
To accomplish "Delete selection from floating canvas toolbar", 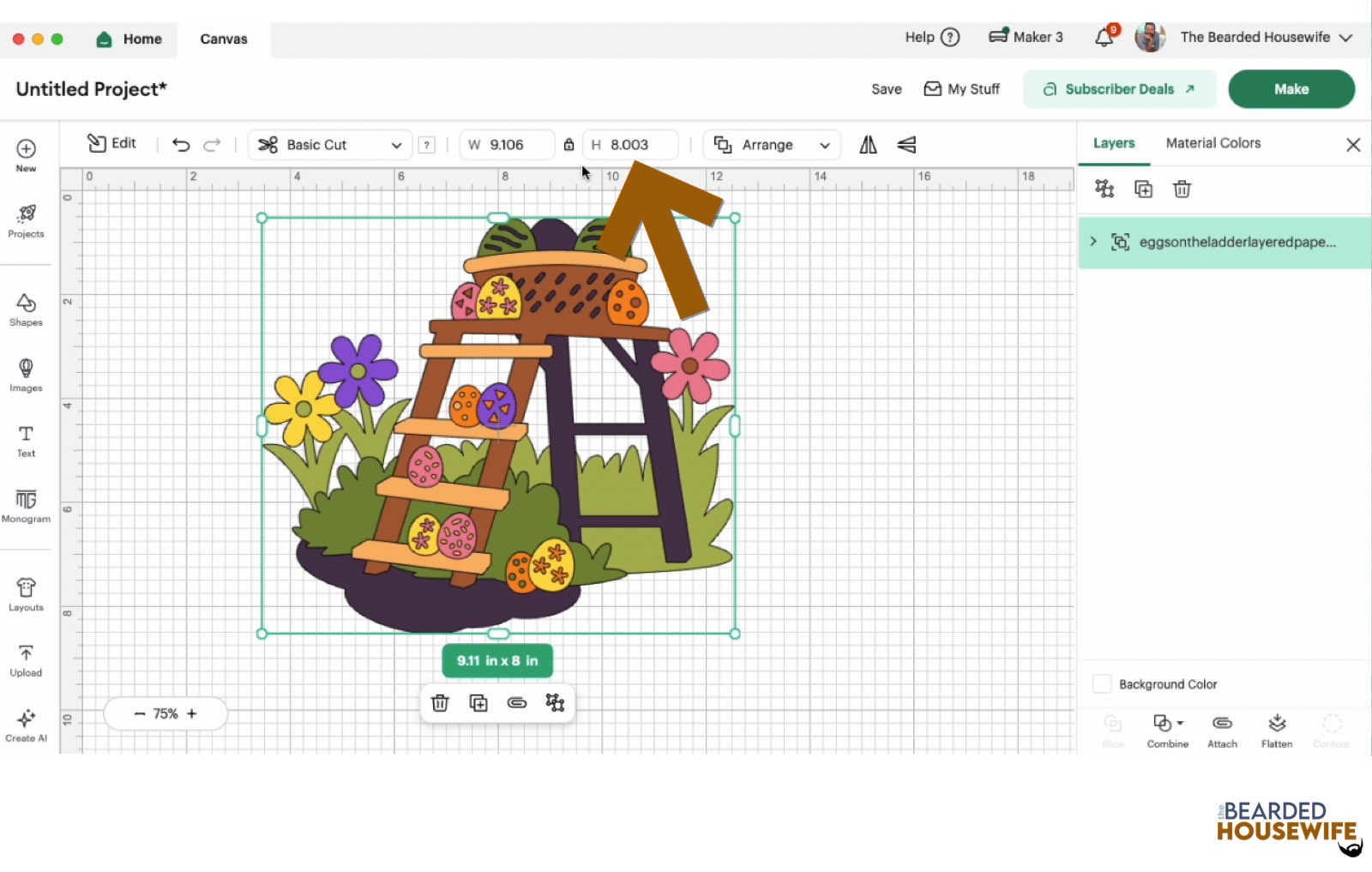I will click(440, 703).
